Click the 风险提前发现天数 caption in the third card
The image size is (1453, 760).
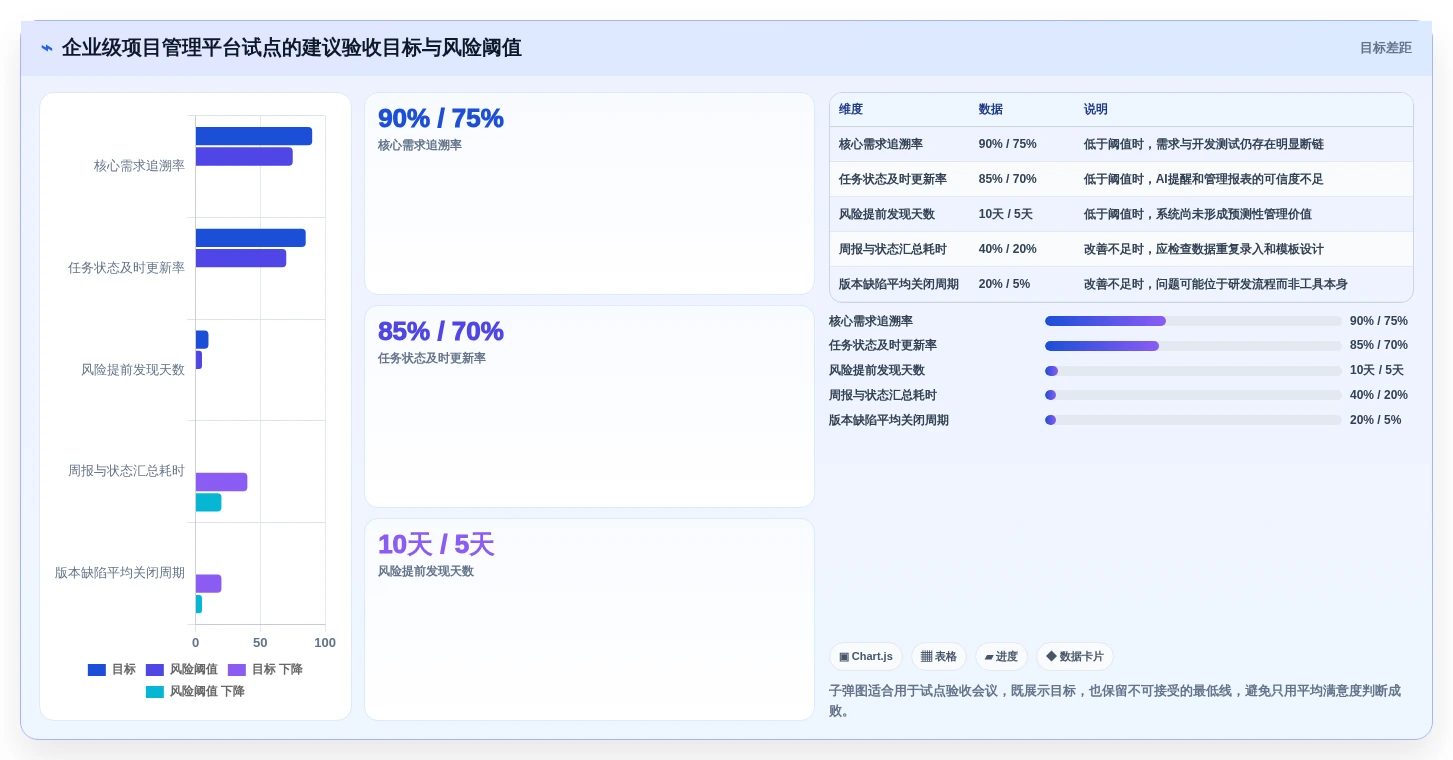click(x=426, y=572)
